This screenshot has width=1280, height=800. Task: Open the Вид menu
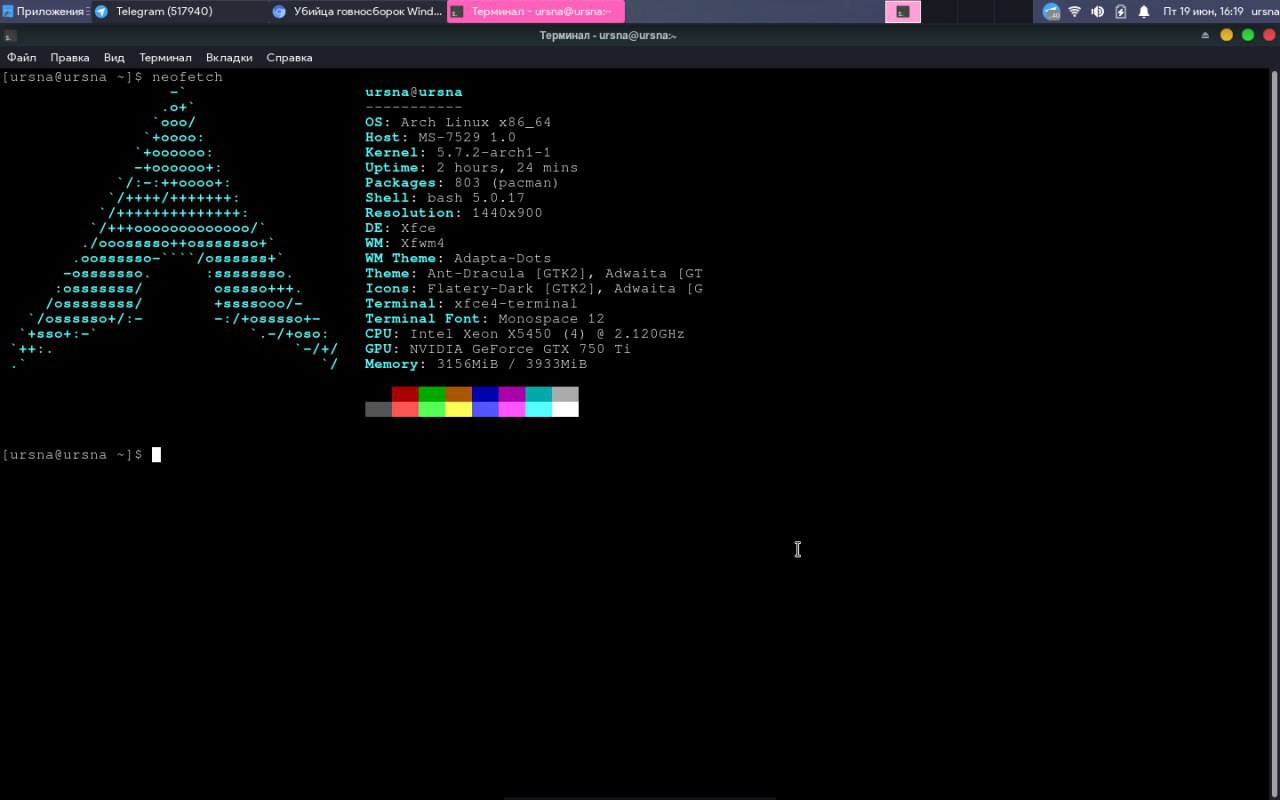coord(114,58)
